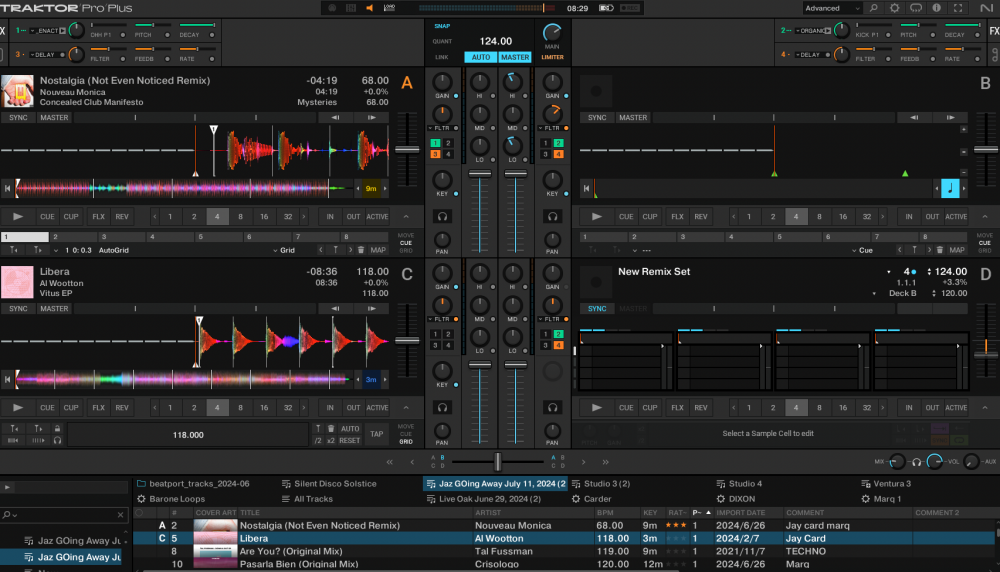Select the Studio 4 favorite playlist
1000x572 pixels.
coord(745,484)
